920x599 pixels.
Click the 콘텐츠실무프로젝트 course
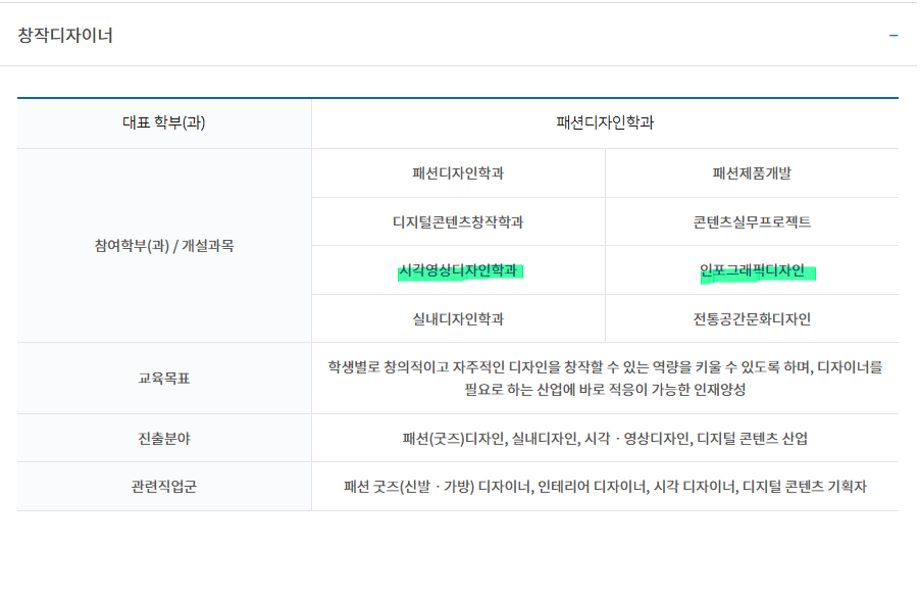[x=751, y=222]
